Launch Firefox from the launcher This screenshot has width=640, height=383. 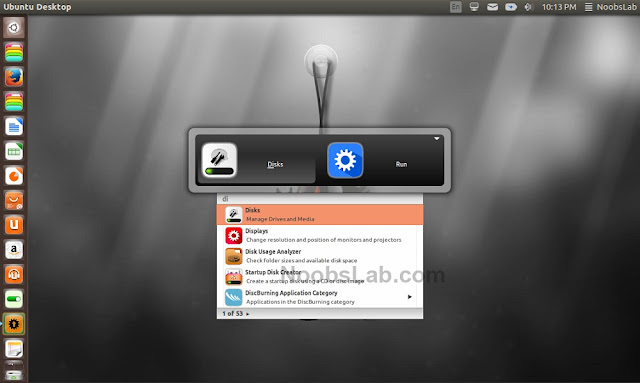click(14, 77)
